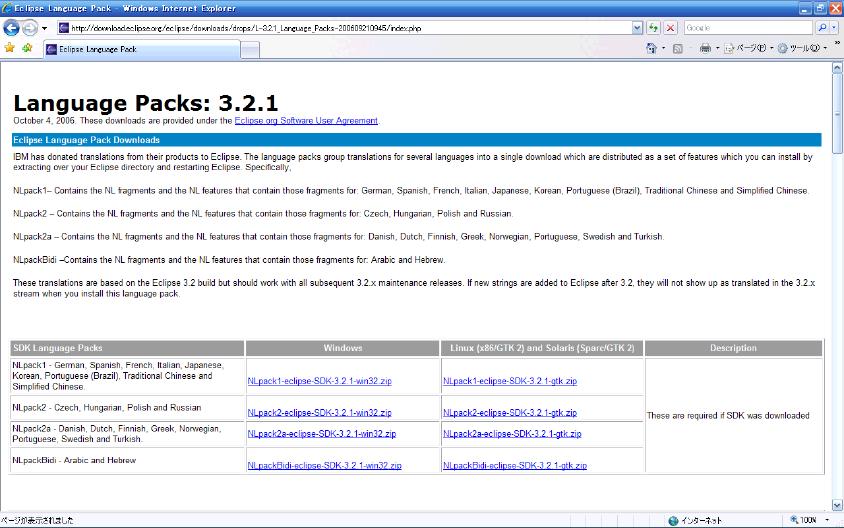Image resolution: width=844 pixels, height=528 pixels.
Task: Click the scroll up arrow
Action: point(837,68)
